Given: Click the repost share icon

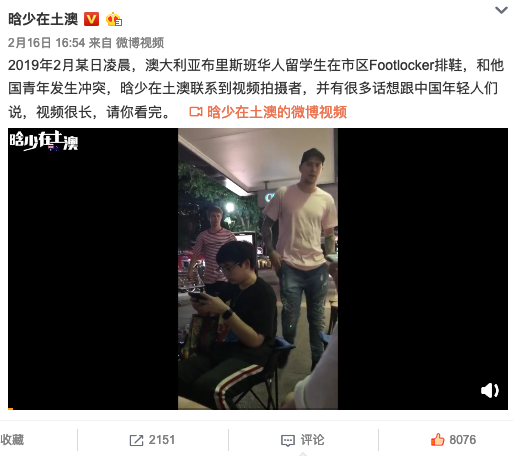Looking at the screenshot, I should tap(136, 440).
